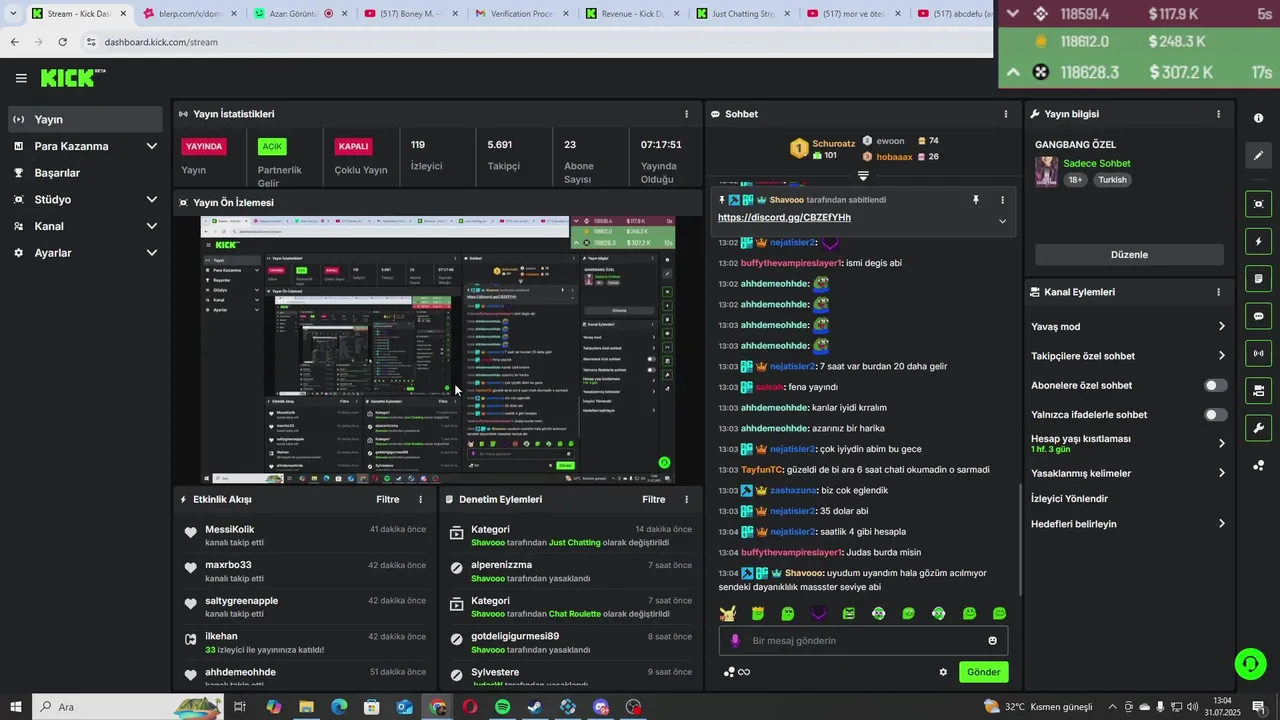The image size is (1280, 720).
Task: Open Hesap yaşı kısıtlaması chevron
Action: [1221, 443]
